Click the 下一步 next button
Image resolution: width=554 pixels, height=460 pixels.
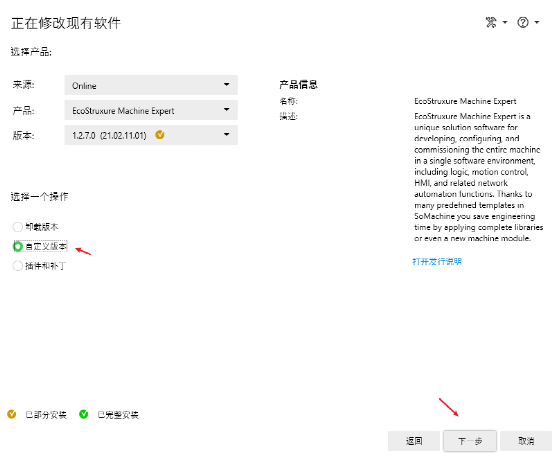[470, 441]
